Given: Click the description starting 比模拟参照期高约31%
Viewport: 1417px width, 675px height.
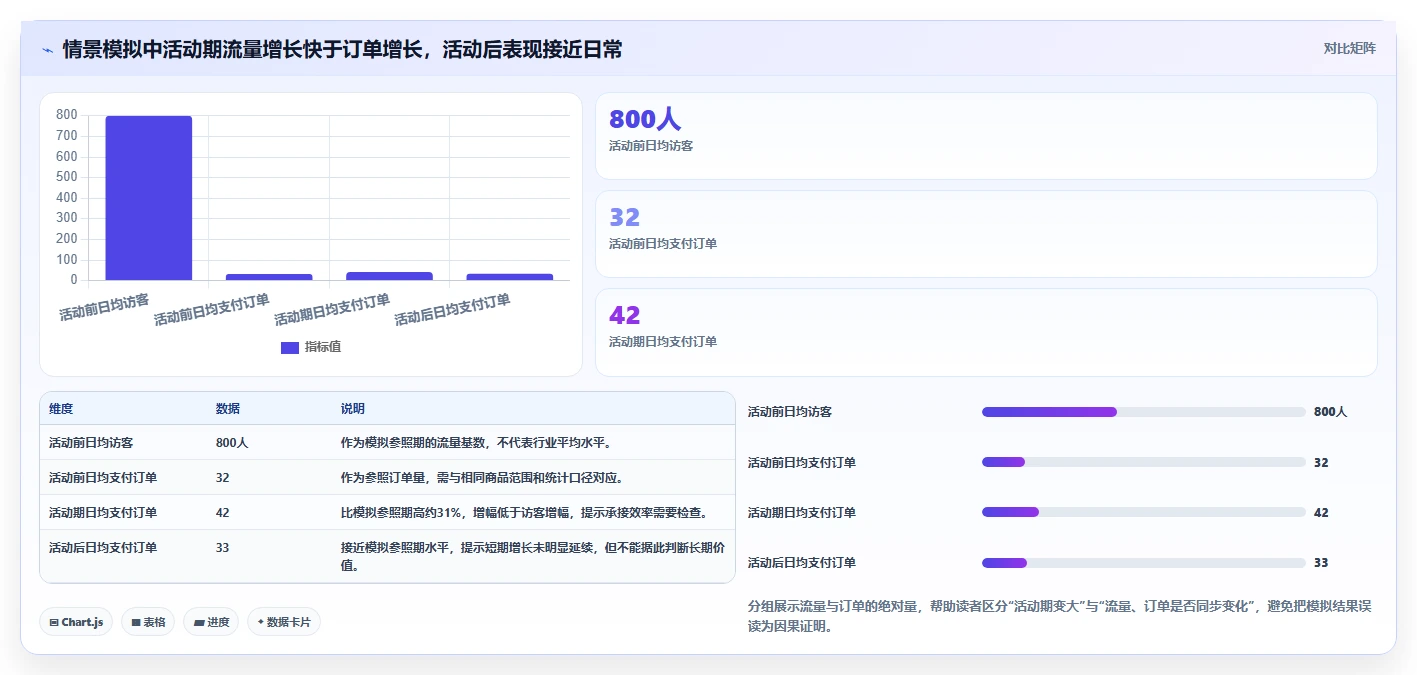Looking at the screenshot, I should tap(525, 512).
